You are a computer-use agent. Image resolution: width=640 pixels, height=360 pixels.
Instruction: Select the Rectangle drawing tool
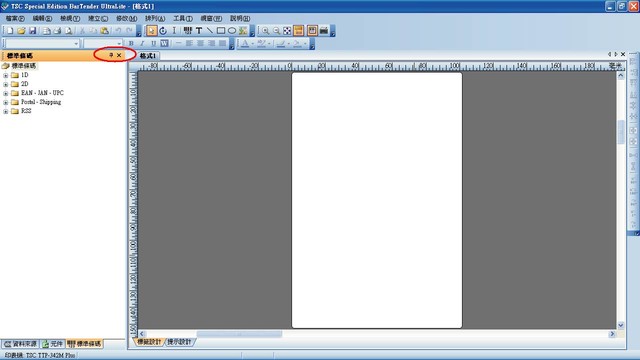221,31
